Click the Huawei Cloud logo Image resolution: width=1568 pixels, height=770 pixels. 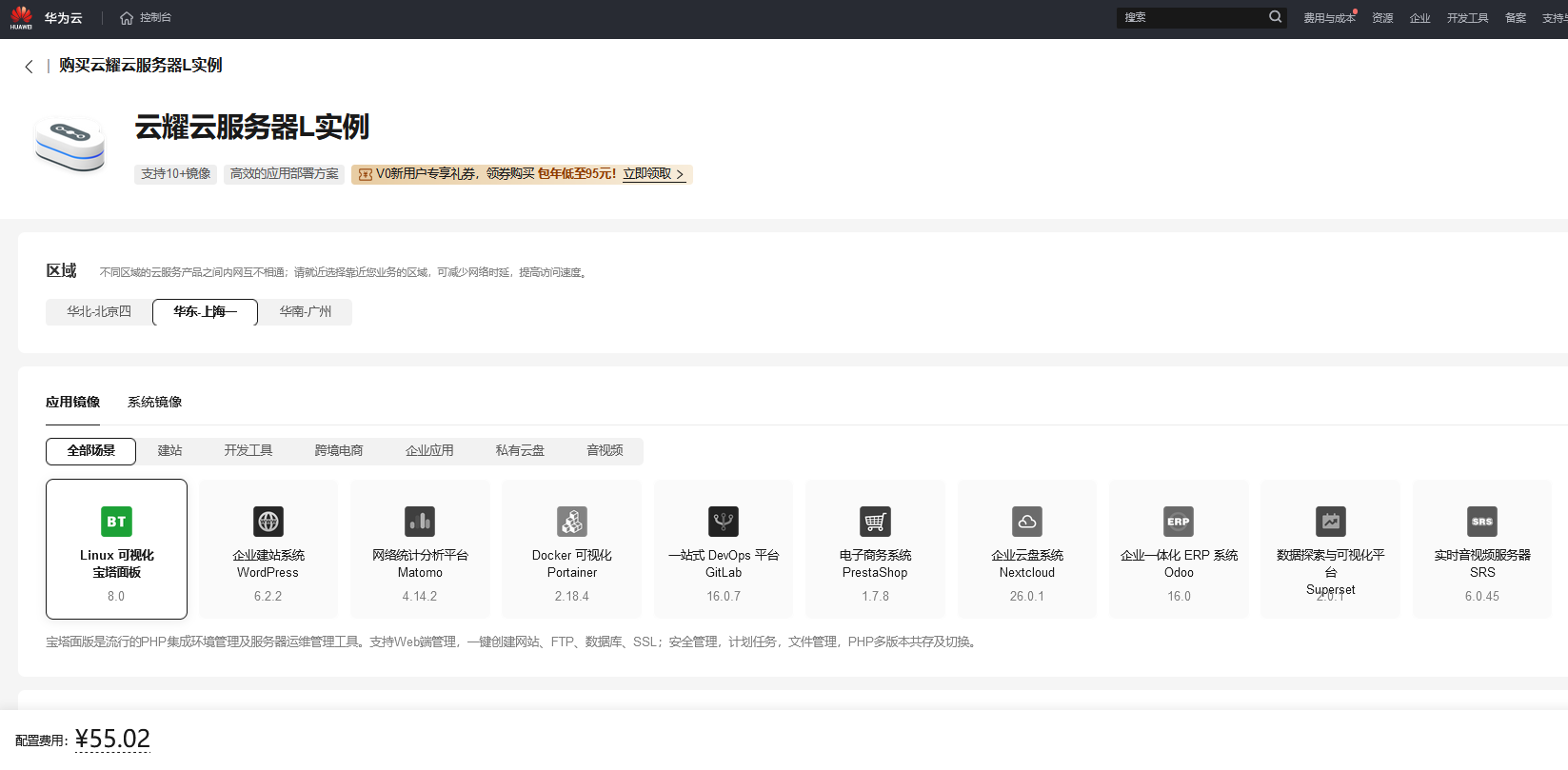21,17
